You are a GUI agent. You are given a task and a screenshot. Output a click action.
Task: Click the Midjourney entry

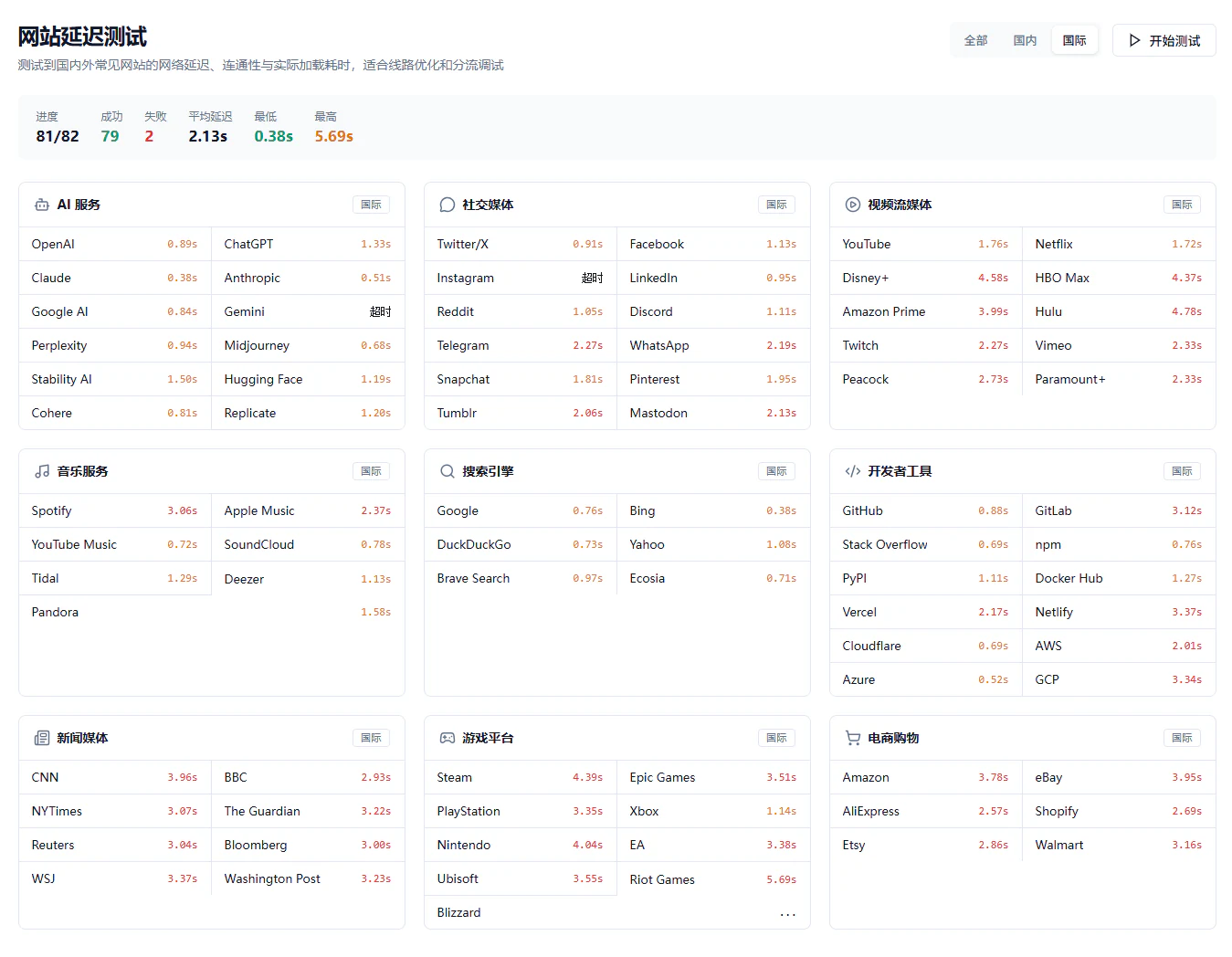308,345
